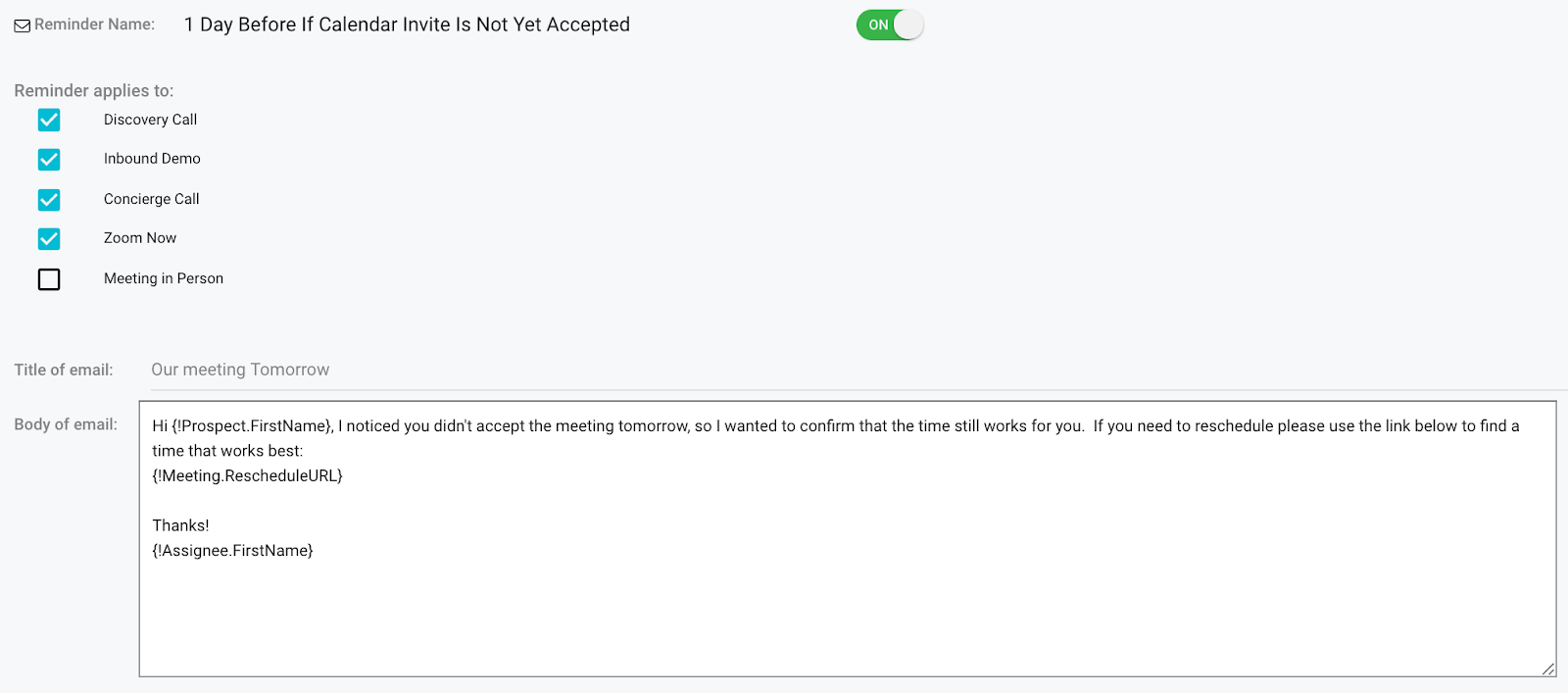
Task: Grab the text area resize handle
Action: point(1547,668)
